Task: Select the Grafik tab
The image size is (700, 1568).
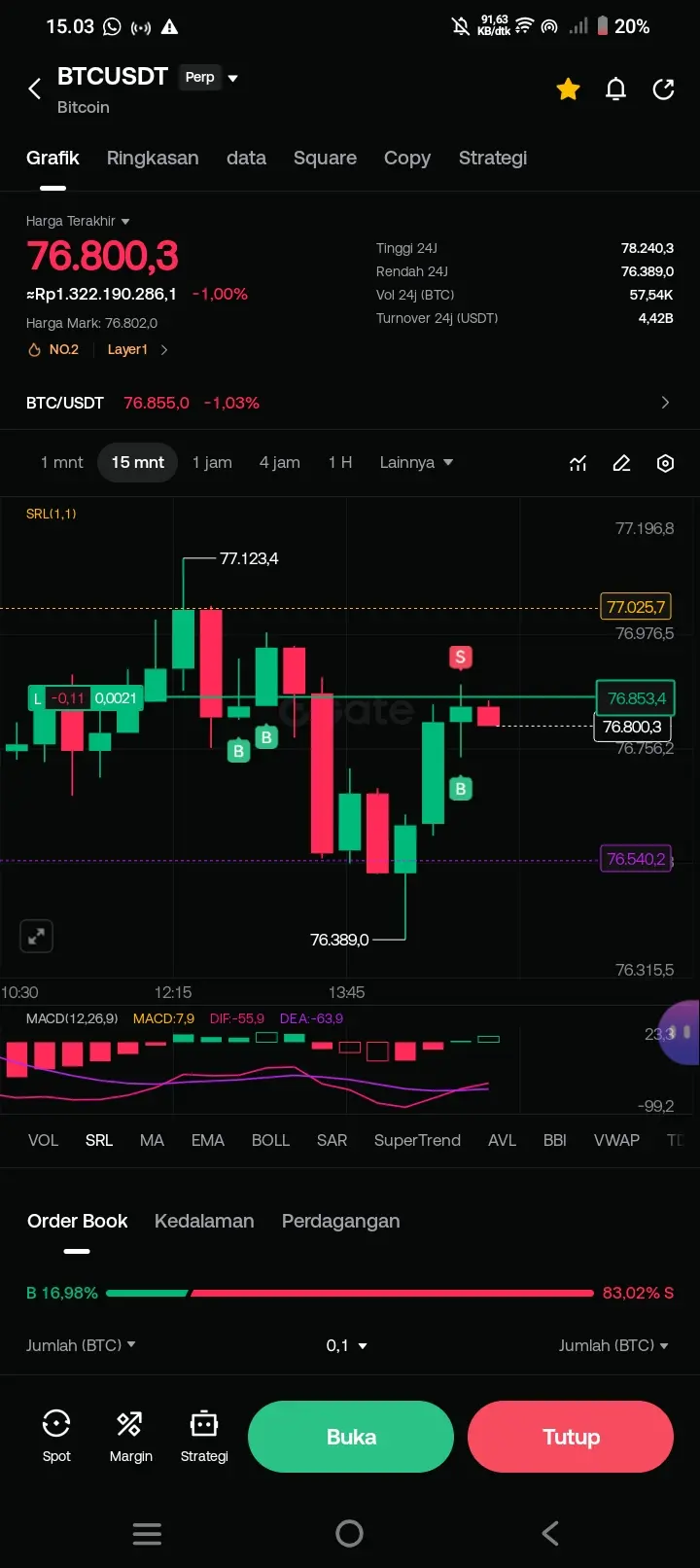Action: click(52, 158)
